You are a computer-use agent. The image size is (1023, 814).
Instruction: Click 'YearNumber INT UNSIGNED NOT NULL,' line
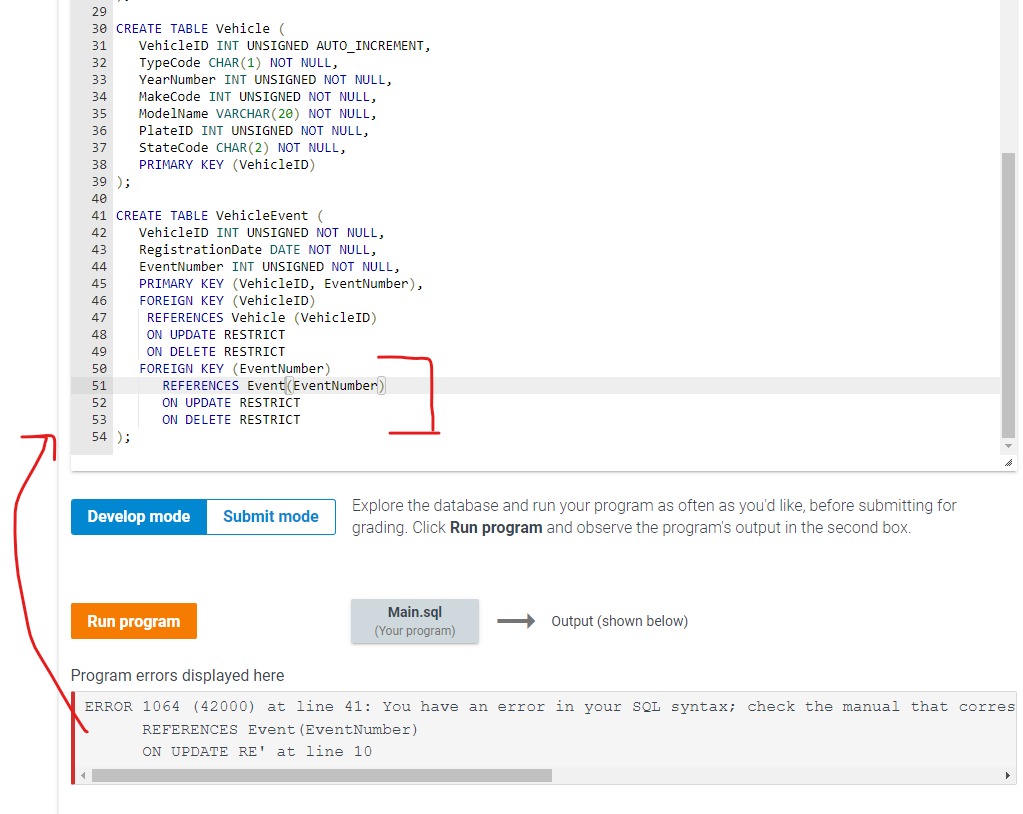[265, 80]
